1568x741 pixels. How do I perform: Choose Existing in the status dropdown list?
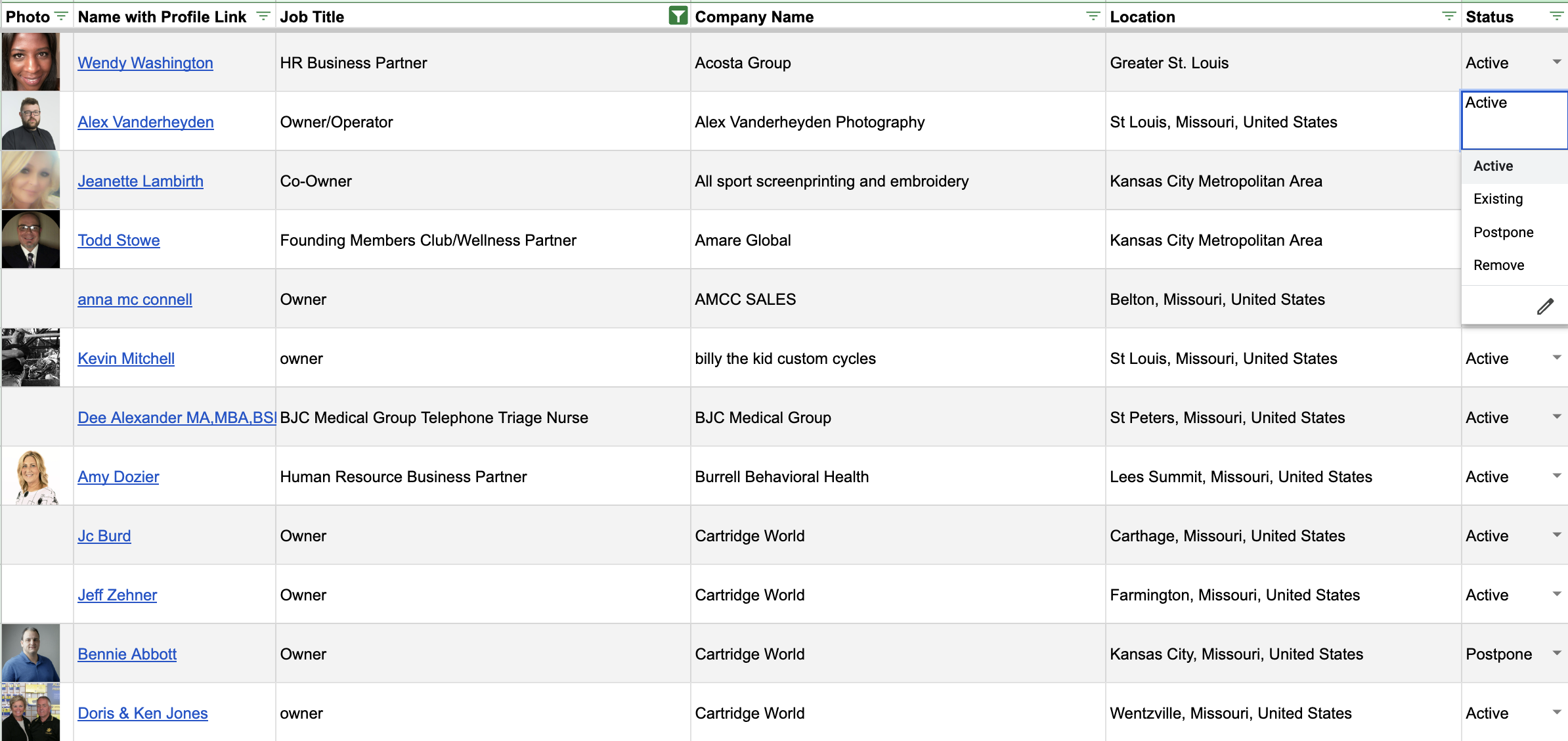[1514, 199]
